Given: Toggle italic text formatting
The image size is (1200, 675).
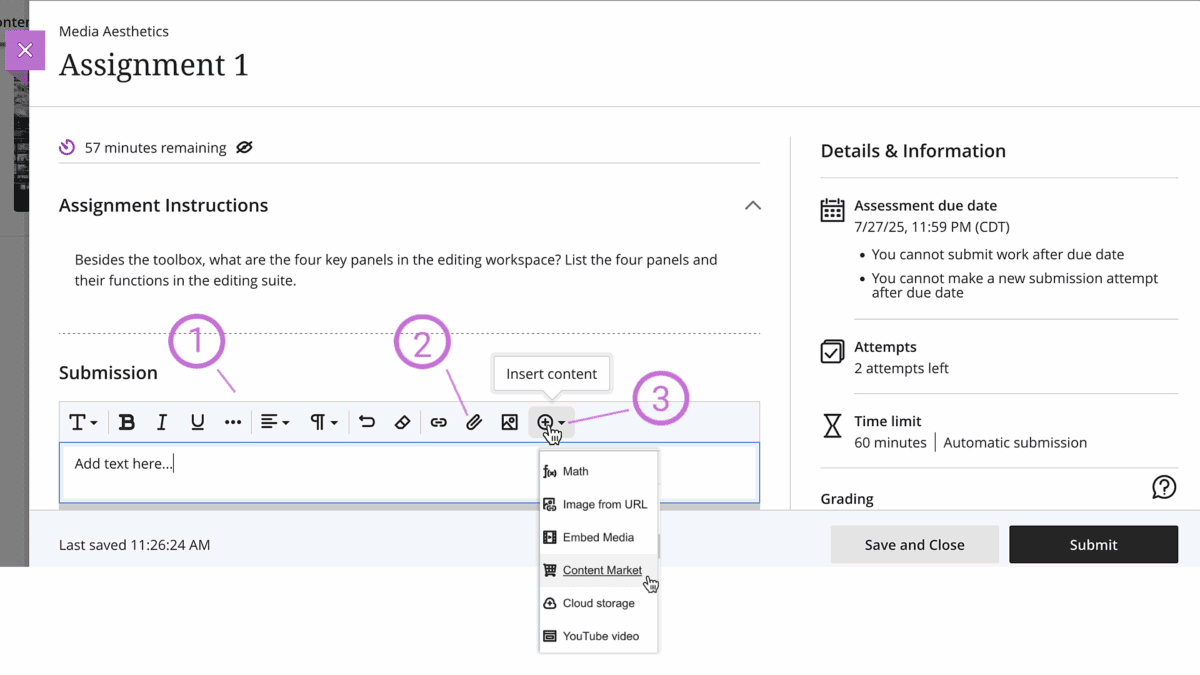Looking at the screenshot, I should [x=162, y=422].
